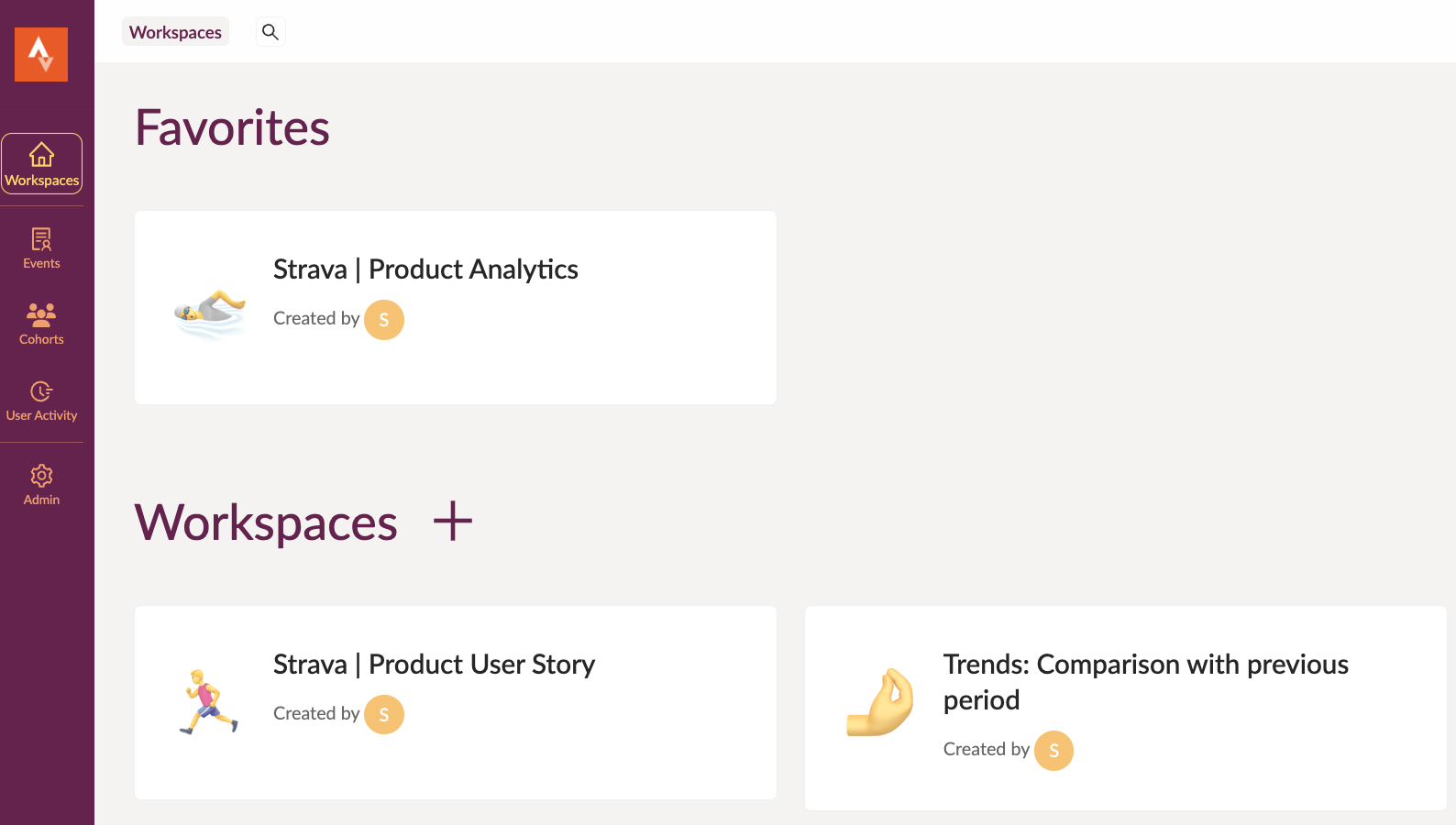Click the runner emoji thumbnail
The width and height of the screenshot is (1456, 825).
pyautogui.click(x=209, y=702)
